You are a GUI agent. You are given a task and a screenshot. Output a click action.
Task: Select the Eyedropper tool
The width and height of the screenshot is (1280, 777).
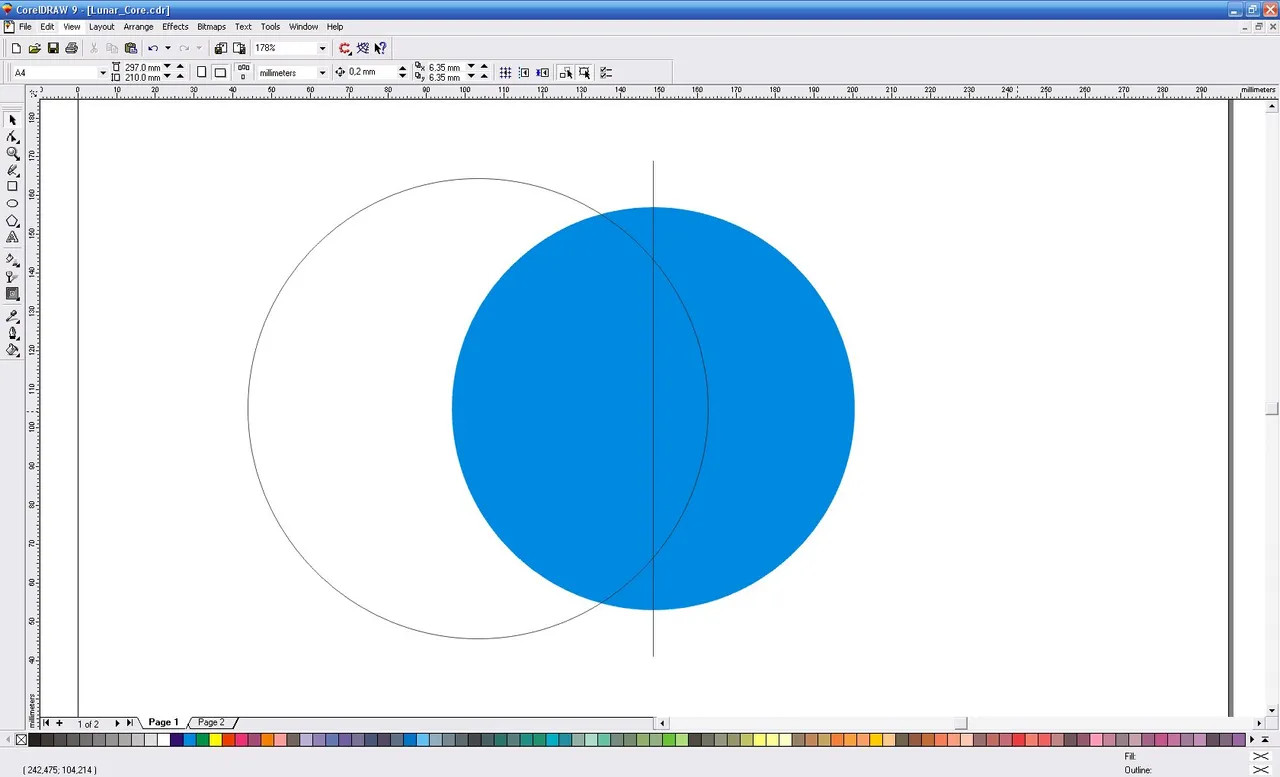pyautogui.click(x=12, y=317)
